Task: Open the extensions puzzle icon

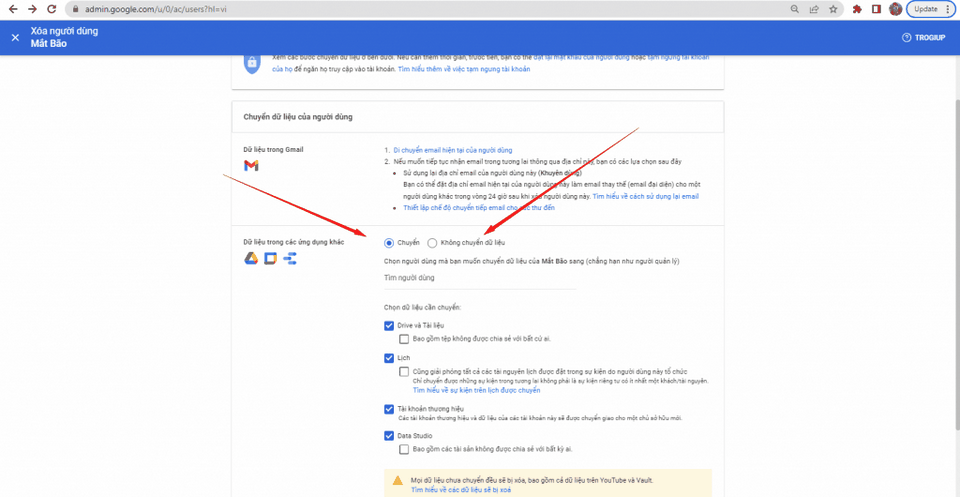Action: click(x=857, y=9)
